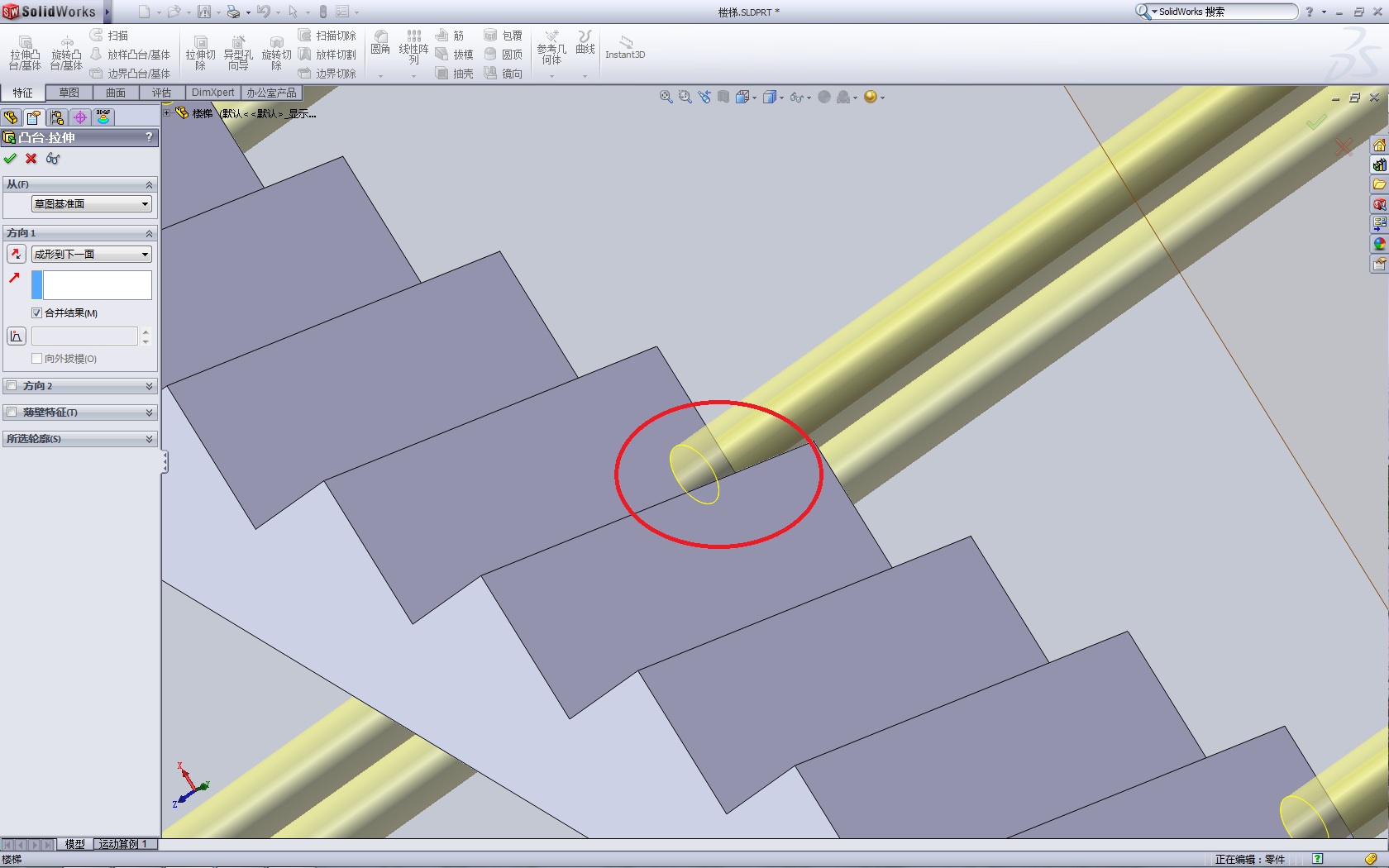Toggle the Draft outward checkbox (向外拔模)
Image resolution: width=1389 pixels, height=868 pixels.
tap(36, 358)
